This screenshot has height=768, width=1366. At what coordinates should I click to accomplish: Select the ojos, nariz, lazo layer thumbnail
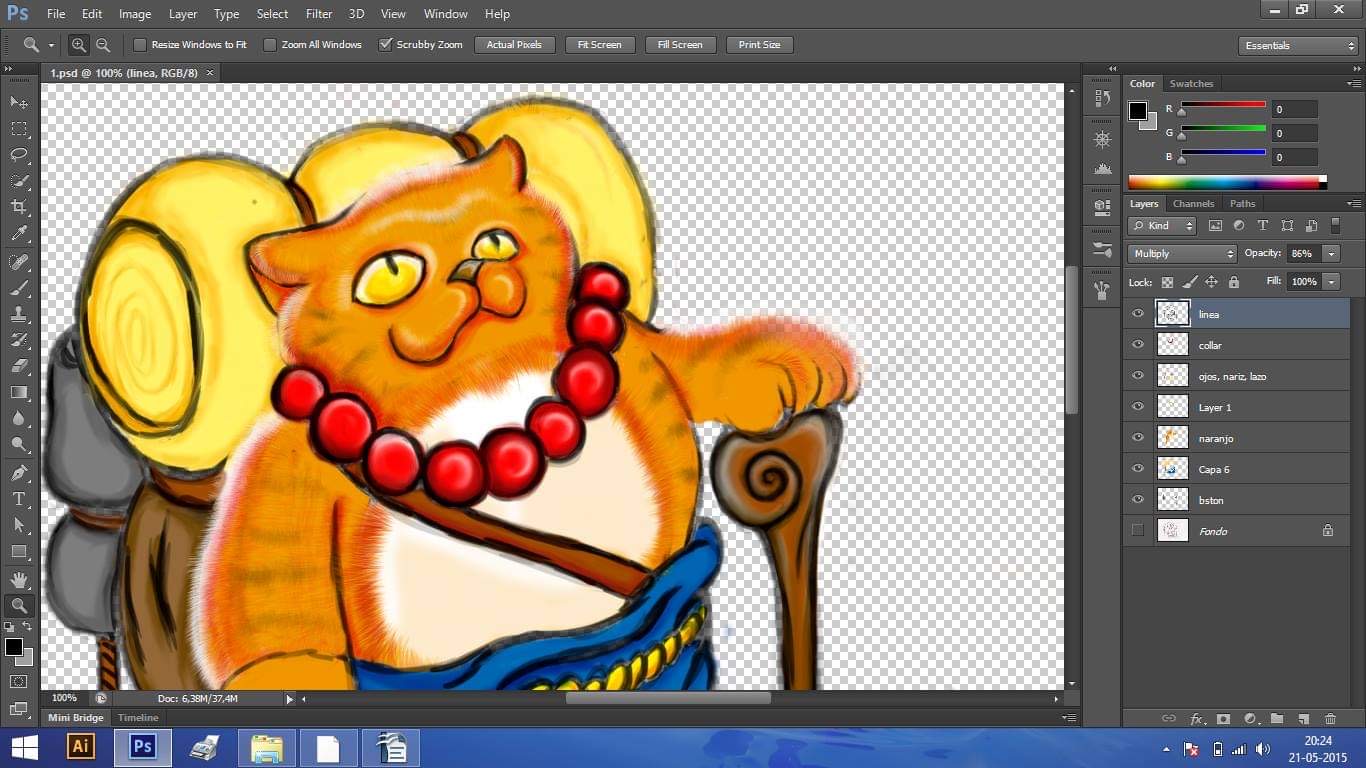pyautogui.click(x=1173, y=376)
